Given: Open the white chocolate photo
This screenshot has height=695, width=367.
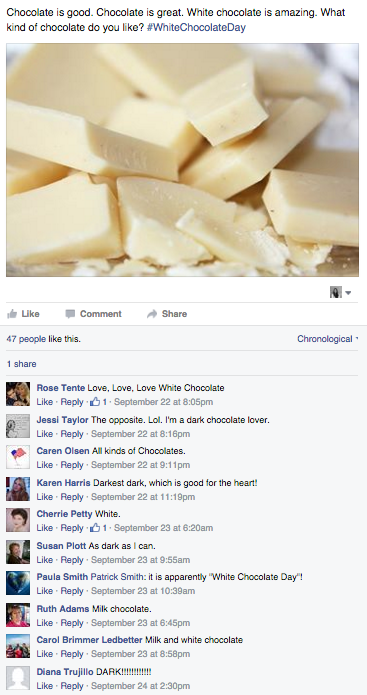Looking at the screenshot, I should [x=183, y=160].
